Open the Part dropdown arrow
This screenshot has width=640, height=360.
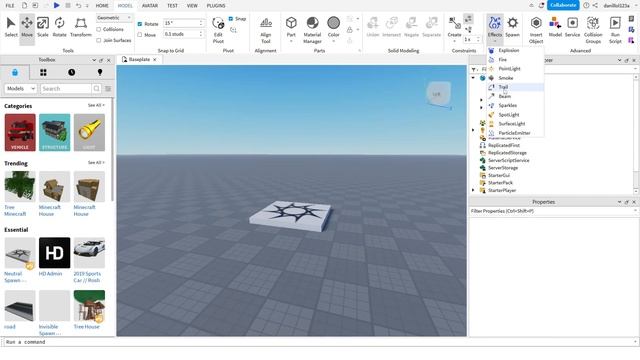tap(291, 41)
